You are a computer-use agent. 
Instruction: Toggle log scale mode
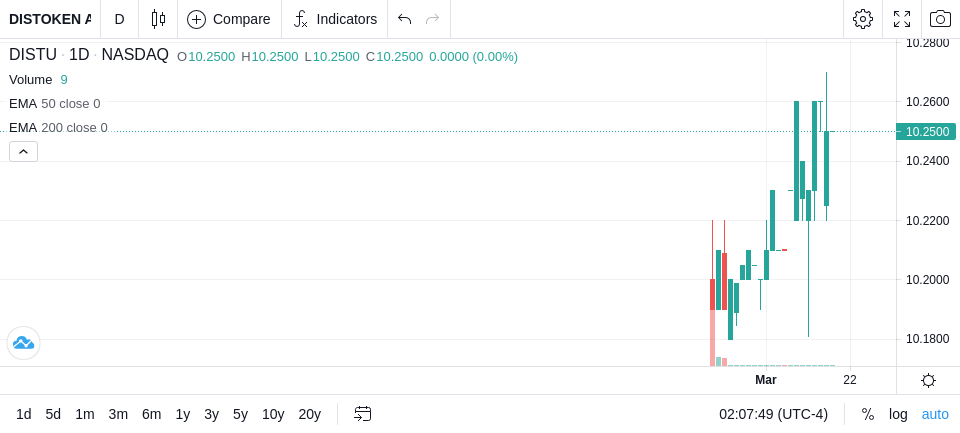898,414
